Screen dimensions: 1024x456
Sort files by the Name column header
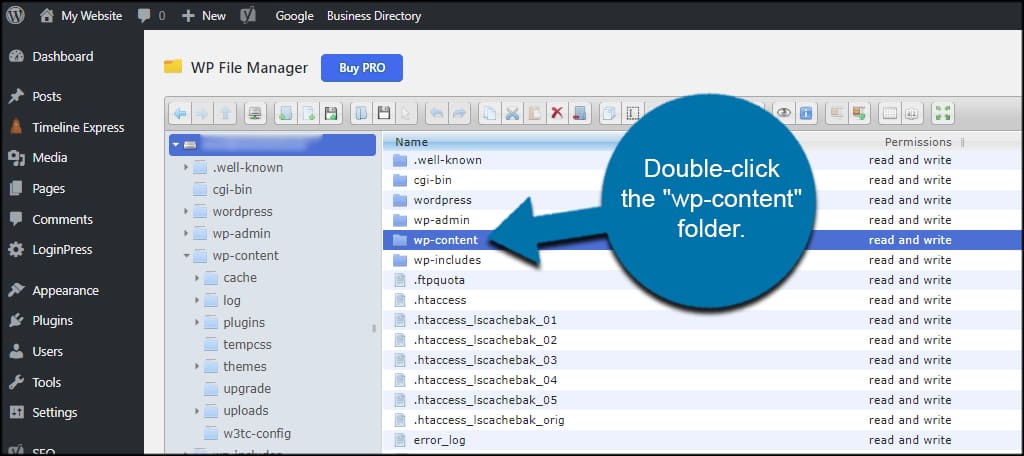point(411,142)
